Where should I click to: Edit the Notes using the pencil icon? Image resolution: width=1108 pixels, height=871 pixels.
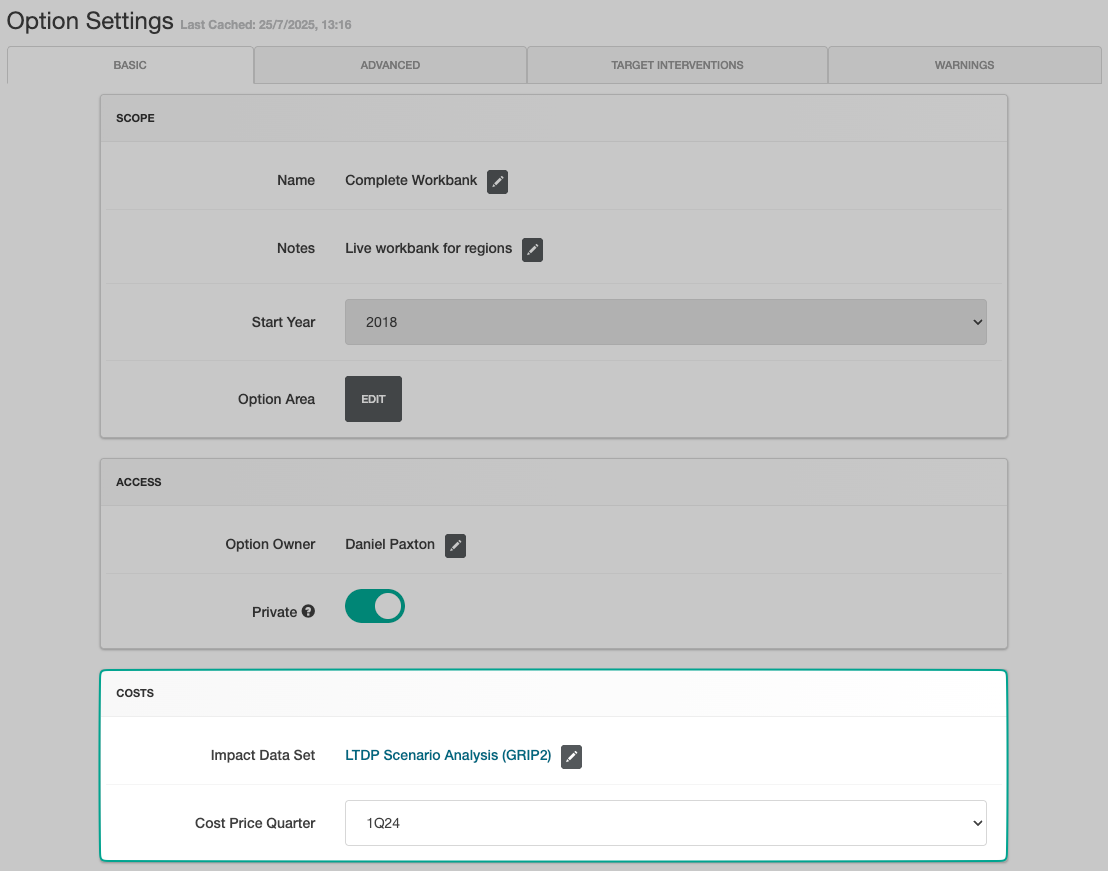pyautogui.click(x=531, y=249)
